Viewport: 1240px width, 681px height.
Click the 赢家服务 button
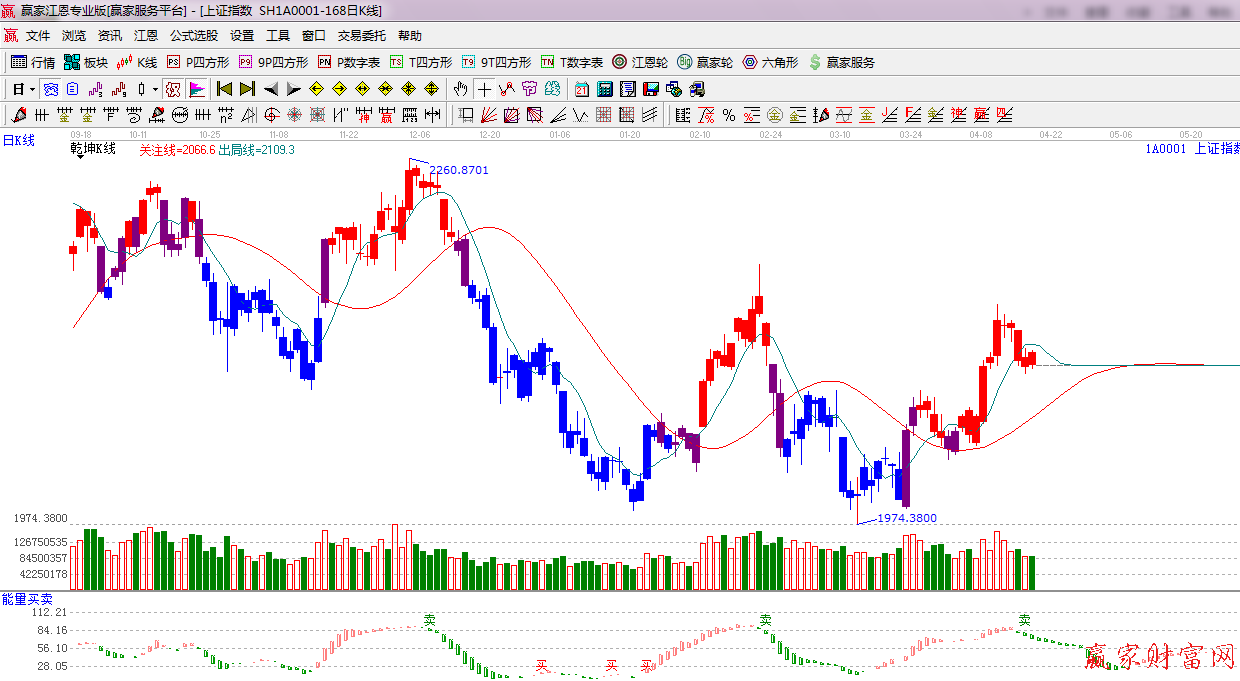tap(841, 62)
